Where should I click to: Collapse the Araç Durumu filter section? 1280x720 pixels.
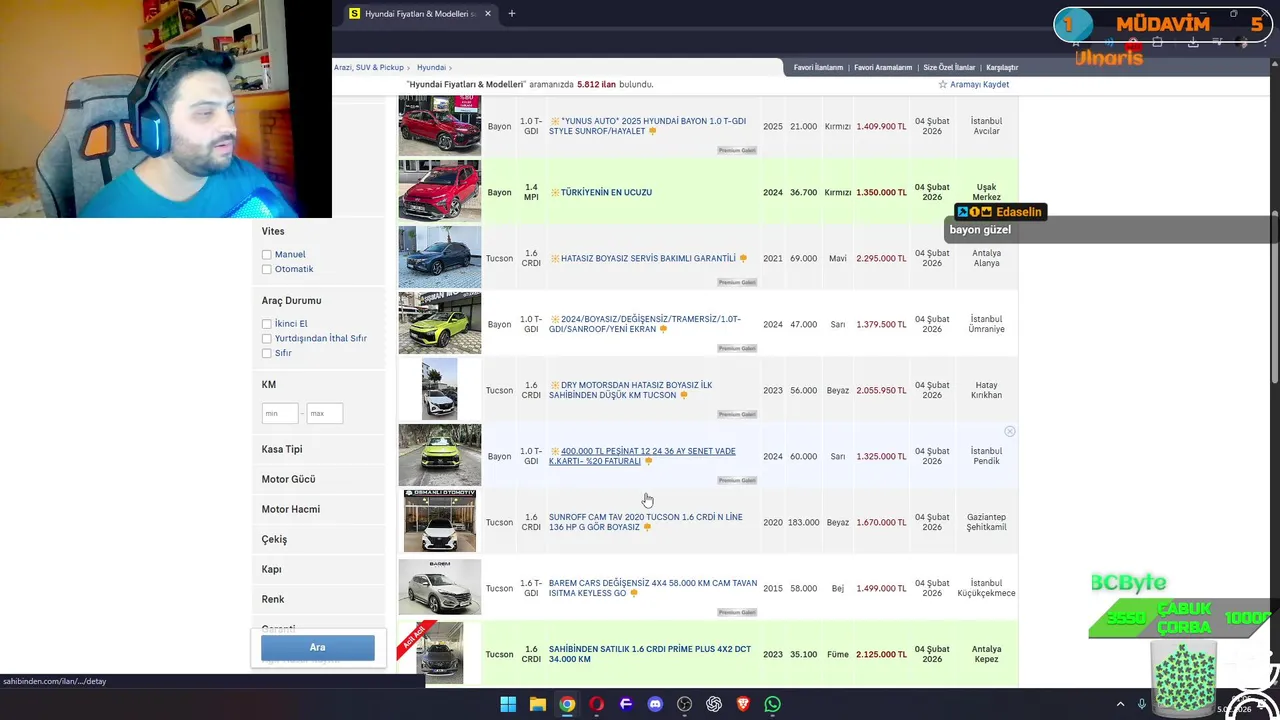tap(291, 300)
